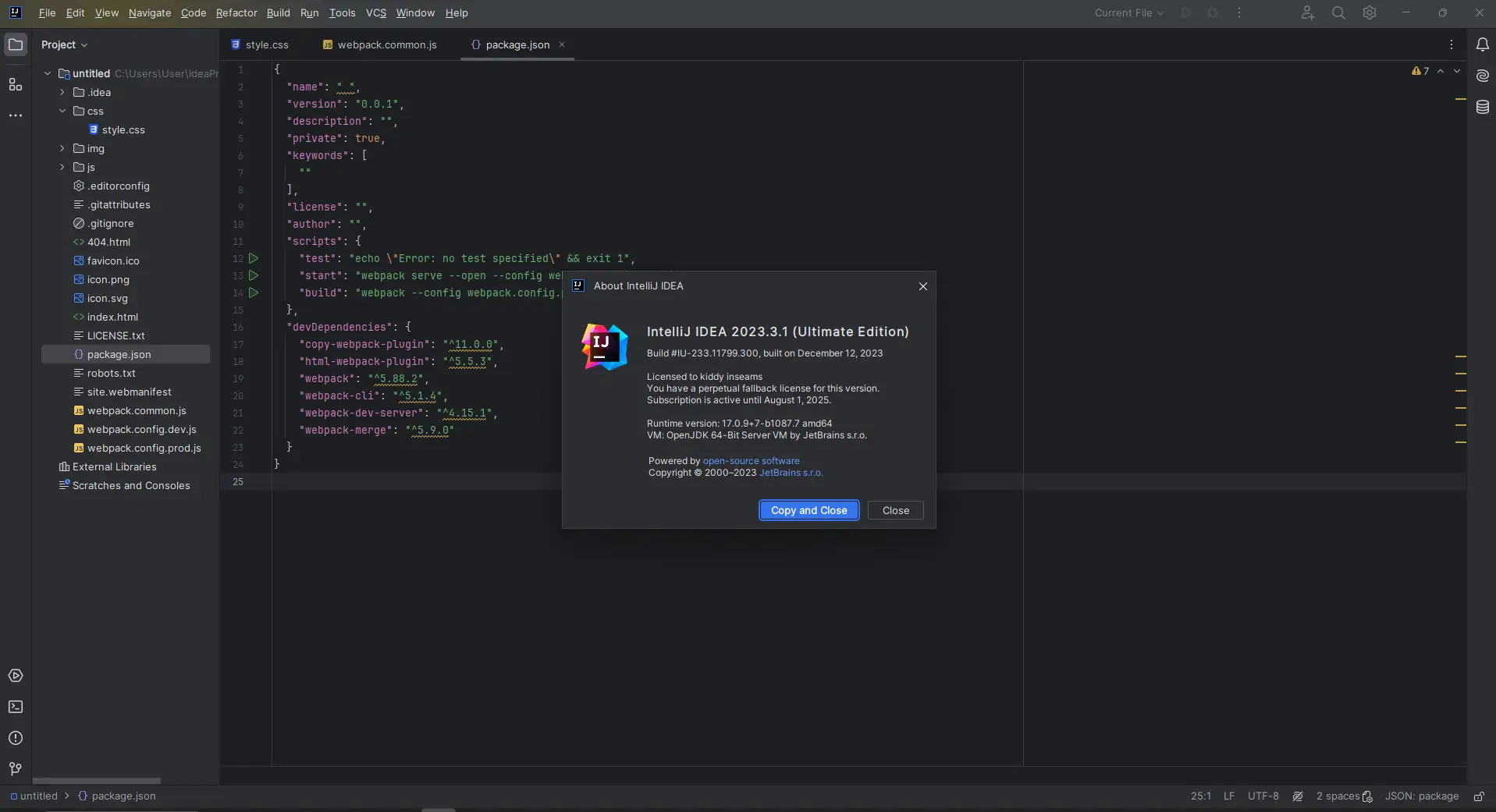The image size is (1496, 812).
Task: Expand the js folder
Action: point(62,167)
